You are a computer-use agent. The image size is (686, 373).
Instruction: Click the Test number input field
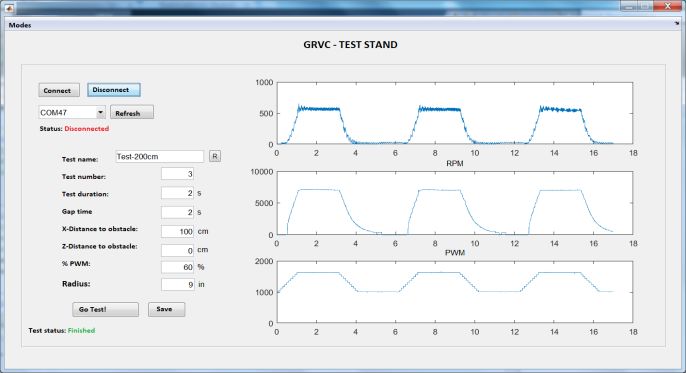(177, 174)
